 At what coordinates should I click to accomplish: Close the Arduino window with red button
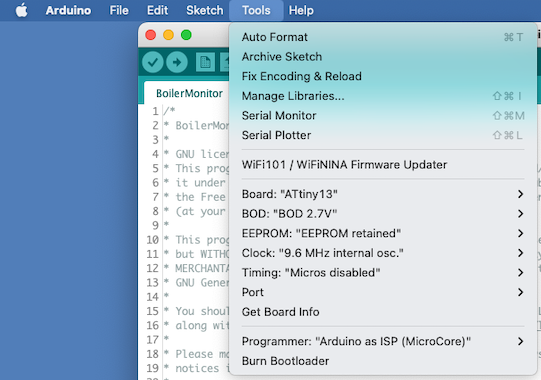150,35
